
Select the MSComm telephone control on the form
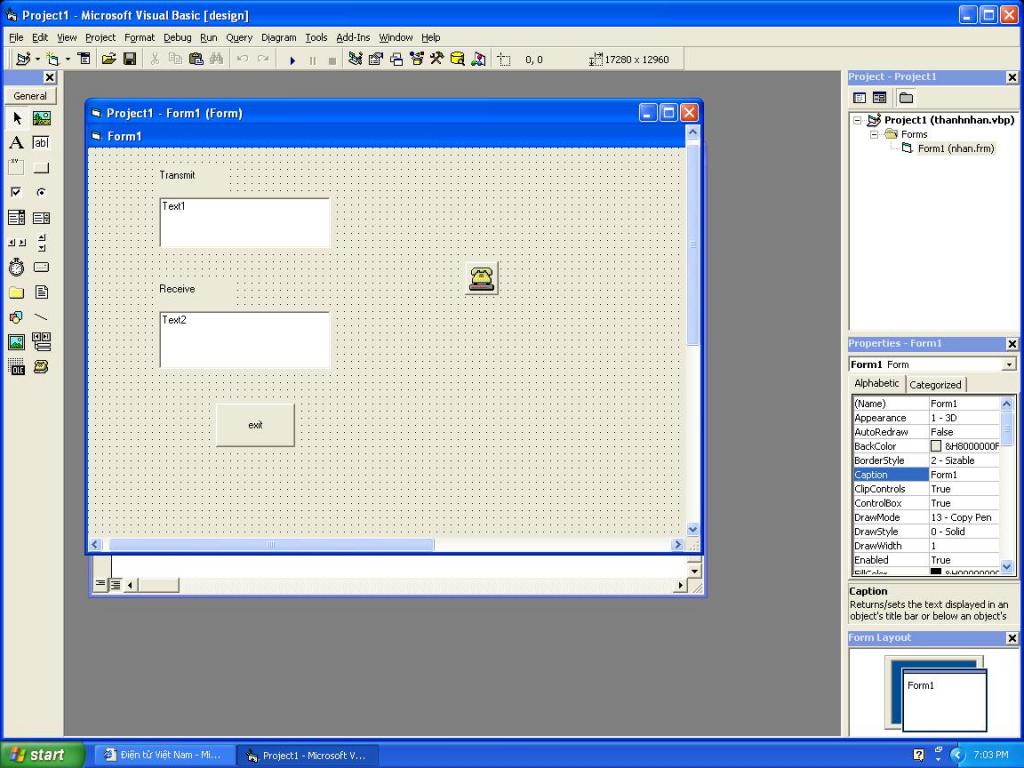click(482, 279)
